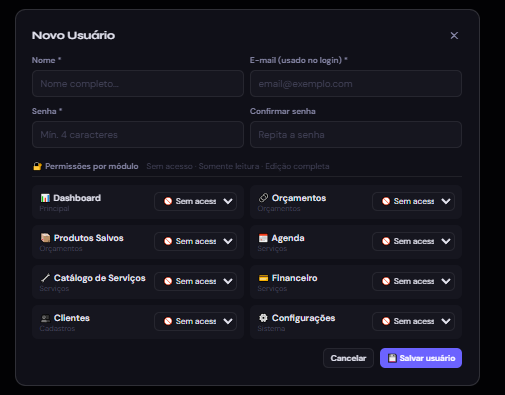
Task: Click the Financeiro module name
Action: [x=294, y=278]
